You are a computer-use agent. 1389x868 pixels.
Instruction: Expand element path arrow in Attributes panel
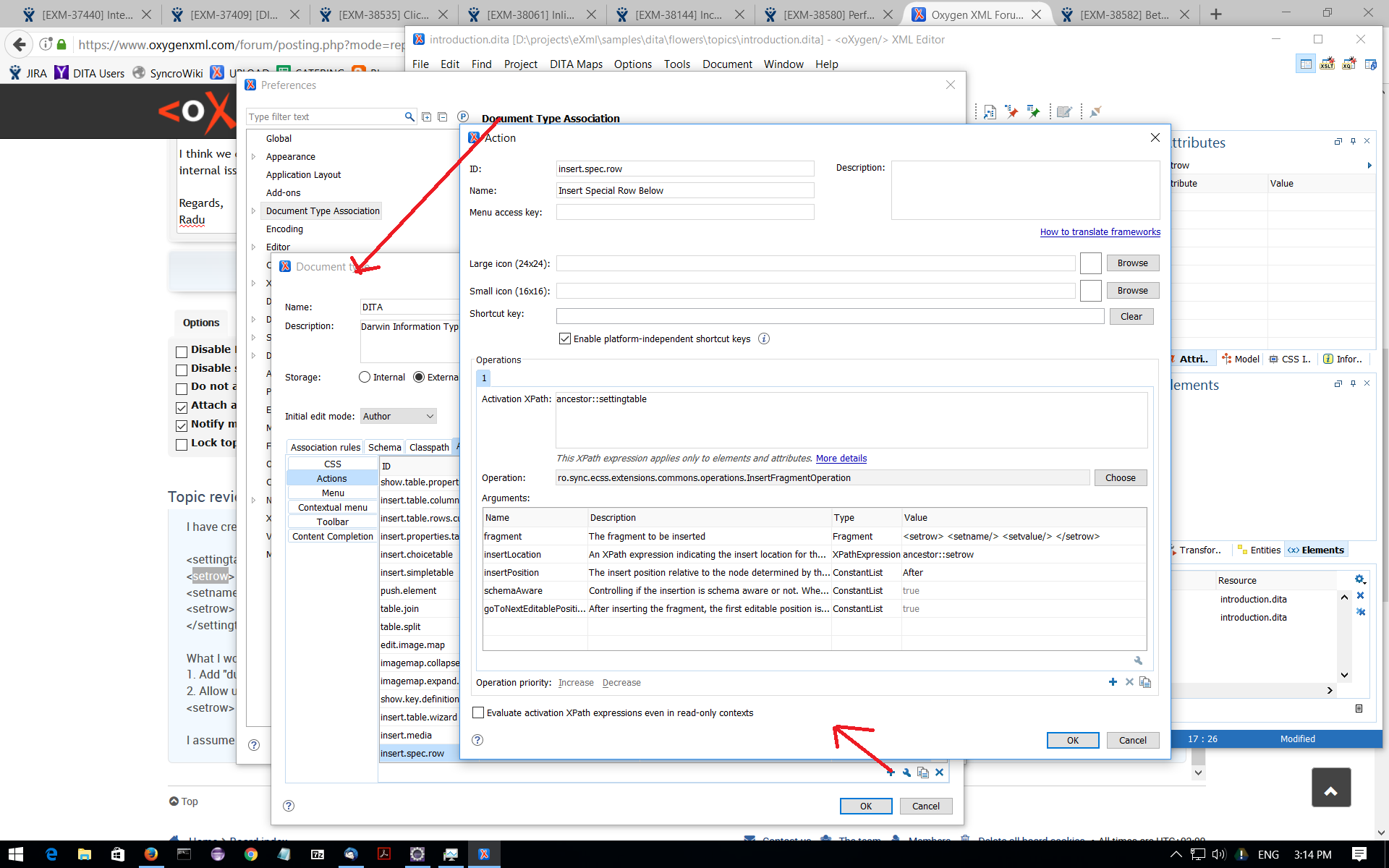(x=1369, y=166)
